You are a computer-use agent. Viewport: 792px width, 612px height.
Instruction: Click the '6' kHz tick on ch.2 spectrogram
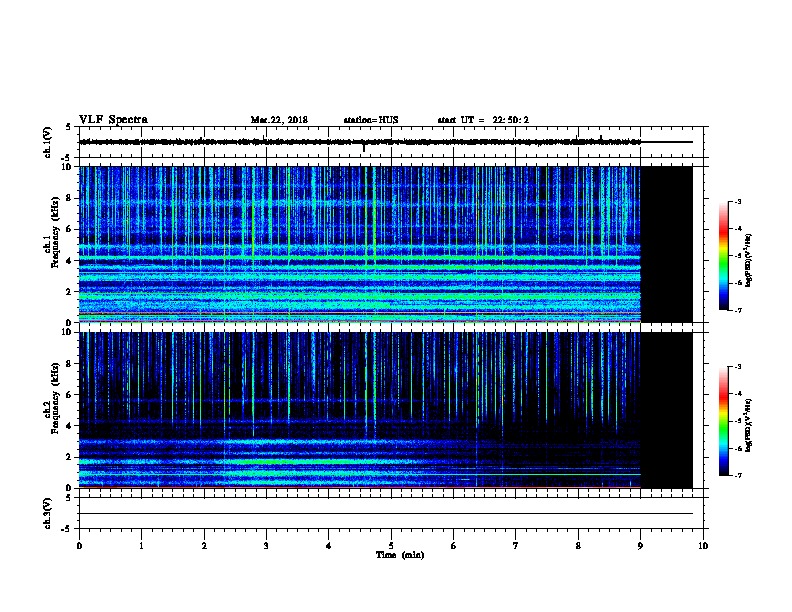point(69,395)
